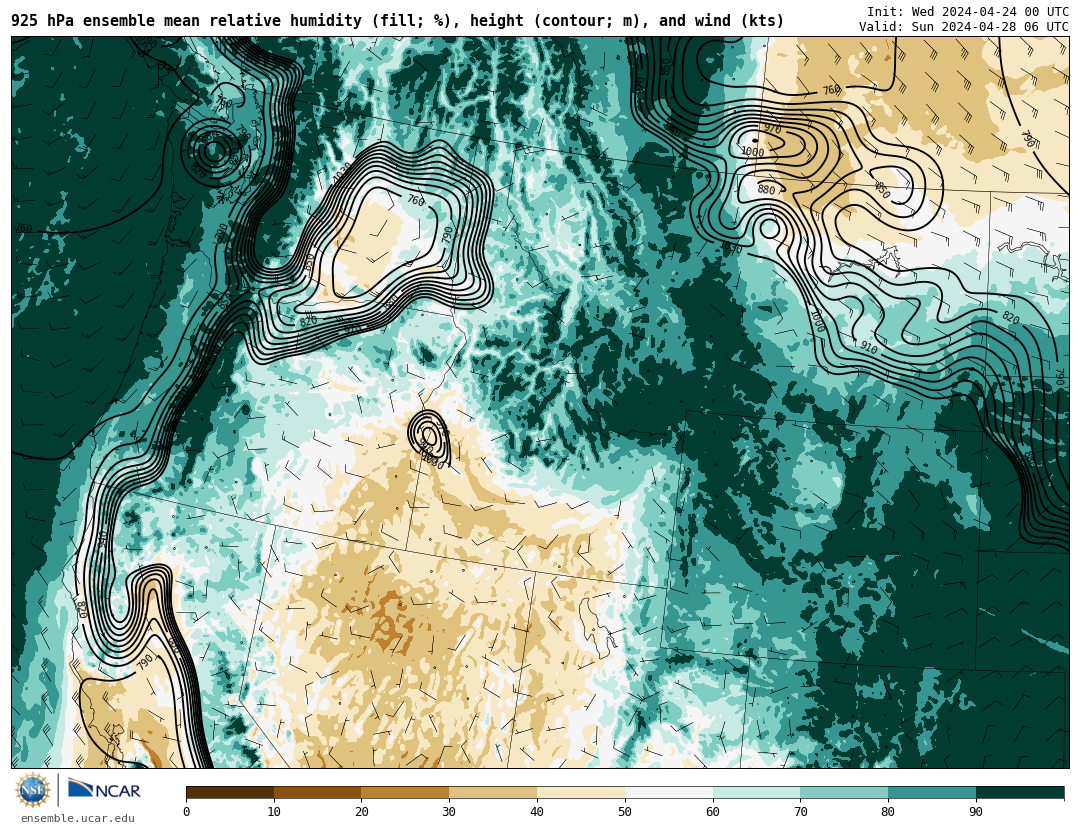Pick the pale mint 60–70 colorbar segment
1080x831 pixels.
point(757,792)
